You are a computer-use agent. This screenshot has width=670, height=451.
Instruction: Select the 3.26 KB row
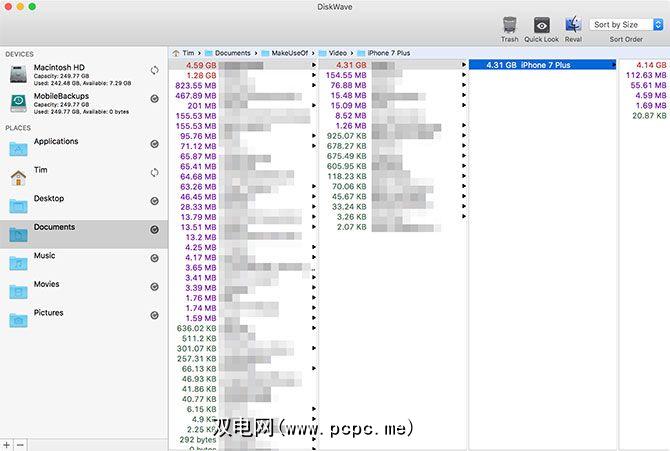pos(393,217)
